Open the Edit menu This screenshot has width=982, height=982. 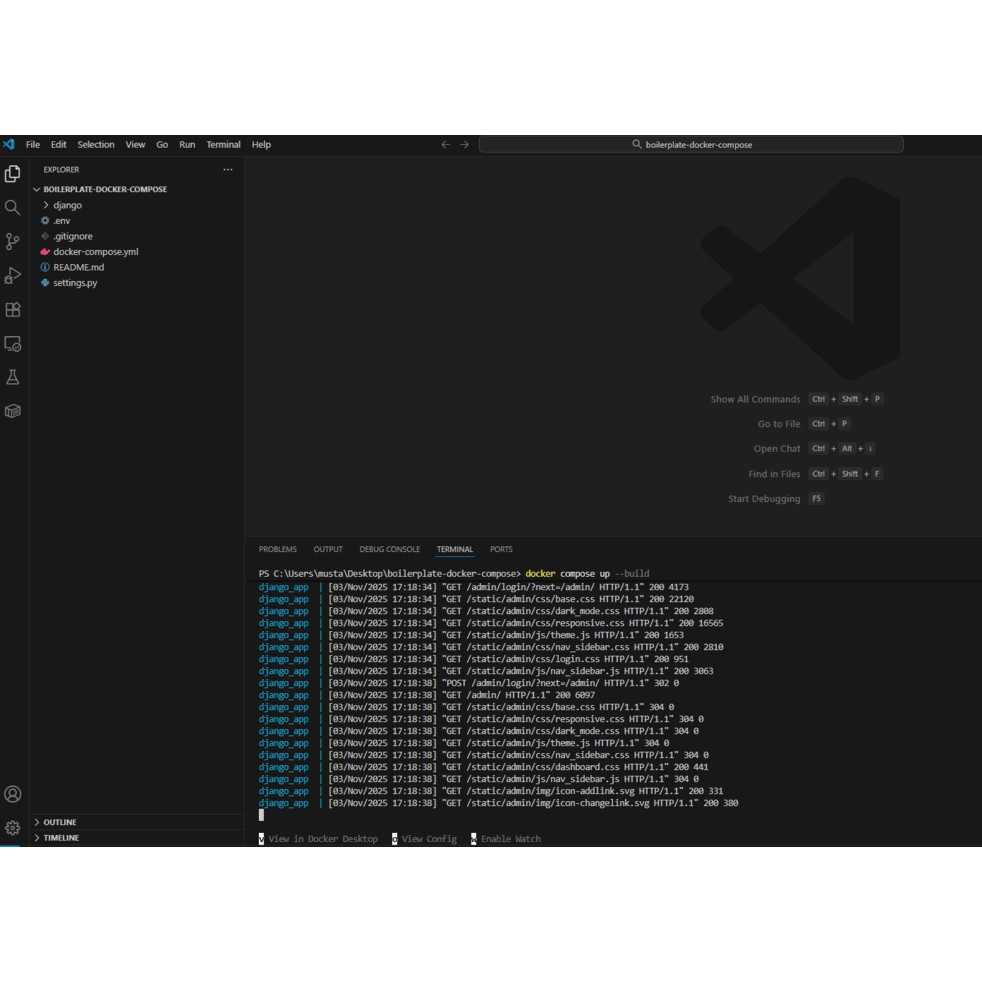pos(59,145)
